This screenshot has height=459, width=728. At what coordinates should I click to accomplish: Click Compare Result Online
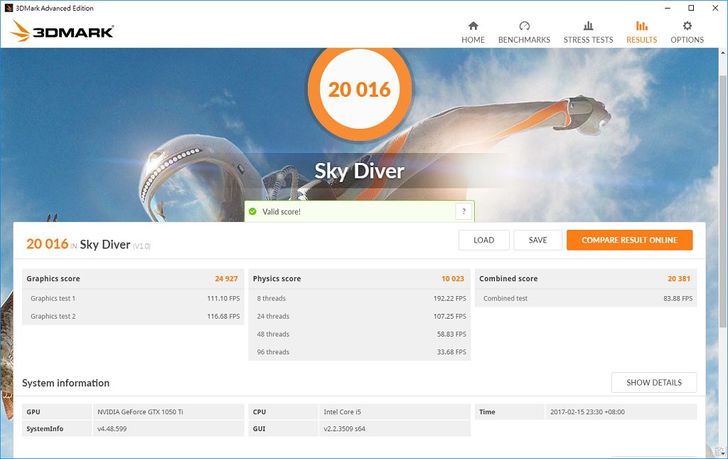629,240
